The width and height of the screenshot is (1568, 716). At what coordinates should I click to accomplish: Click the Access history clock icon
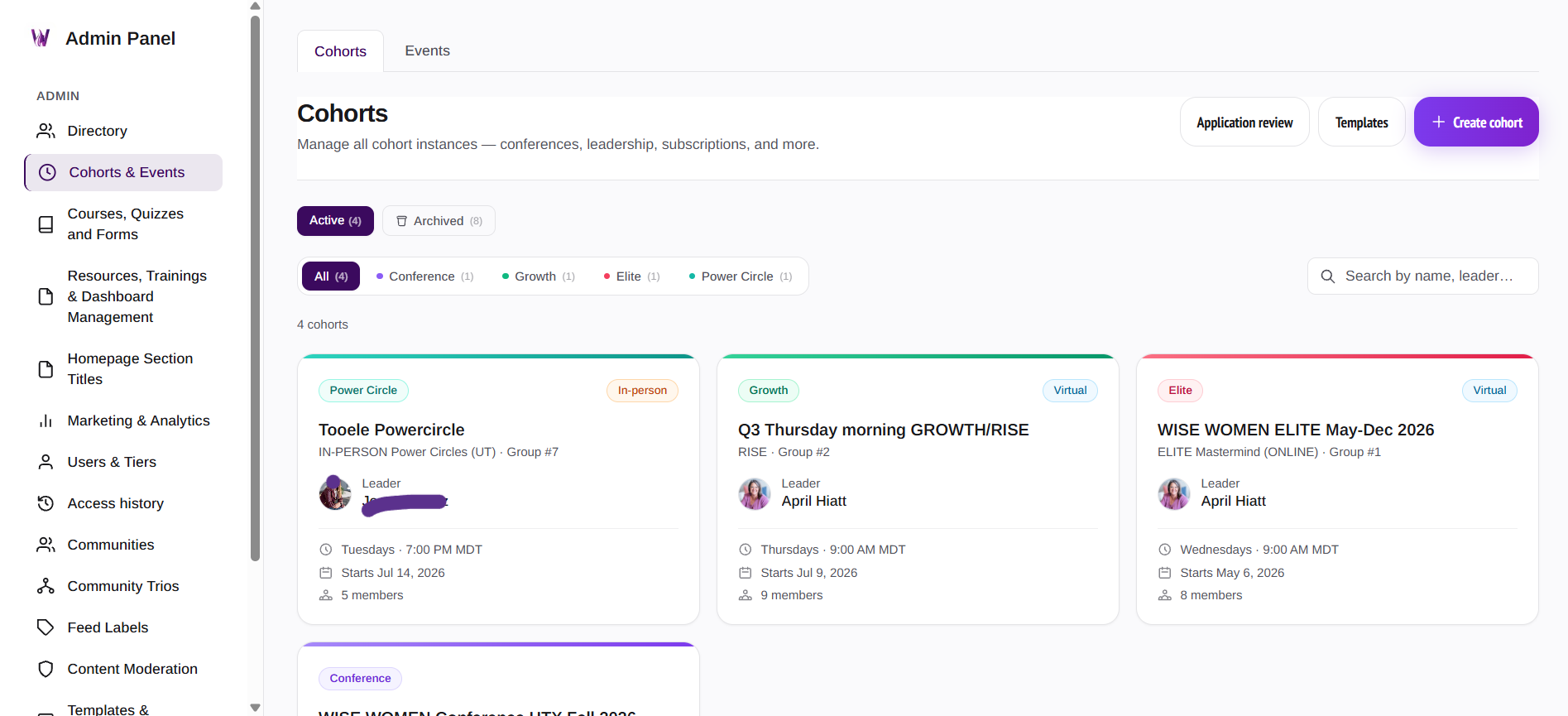46,503
